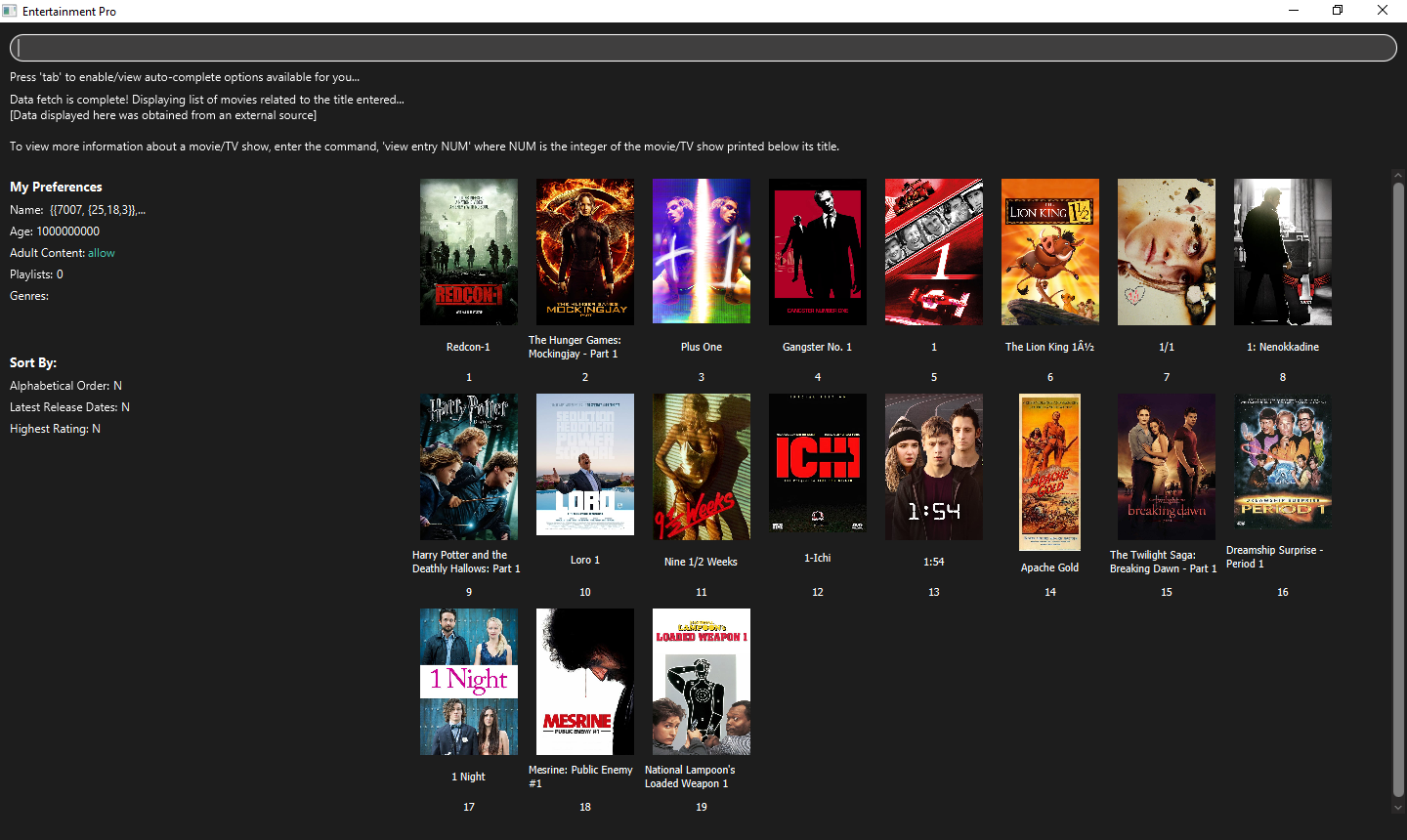Select Mesrine: Public Enemy #1 poster
The width and height of the screenshot is (1407, 840).
pos(585,682)
